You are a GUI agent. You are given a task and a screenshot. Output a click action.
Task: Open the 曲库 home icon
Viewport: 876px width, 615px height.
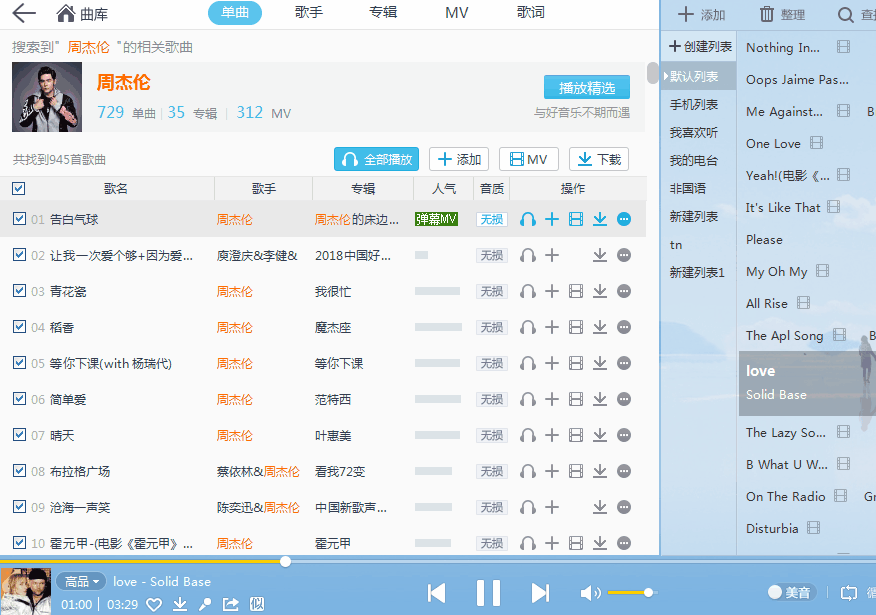(66, 13)
